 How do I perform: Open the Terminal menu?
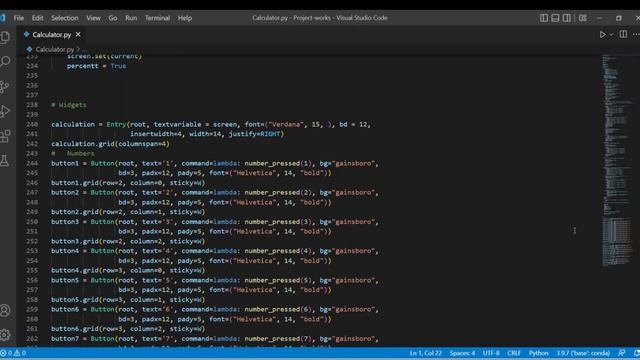tap(157, 18)
